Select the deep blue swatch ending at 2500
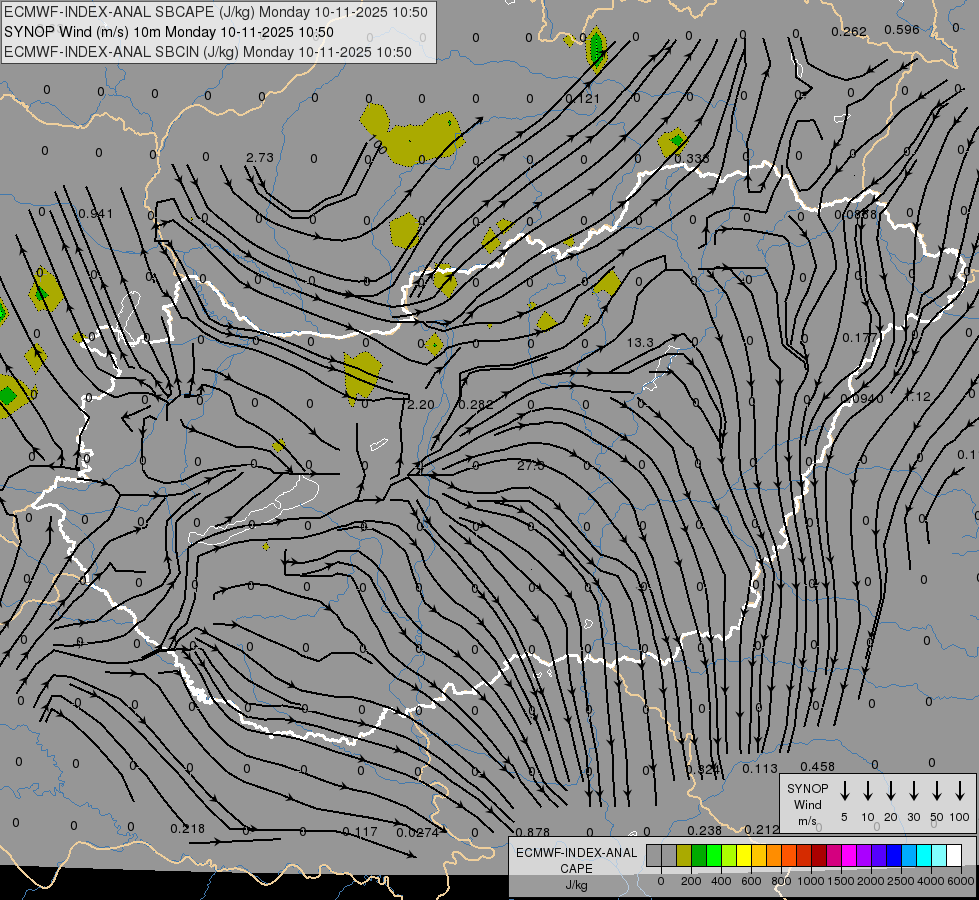The width and height of the screenshot is (979, 900). (893, 856)
